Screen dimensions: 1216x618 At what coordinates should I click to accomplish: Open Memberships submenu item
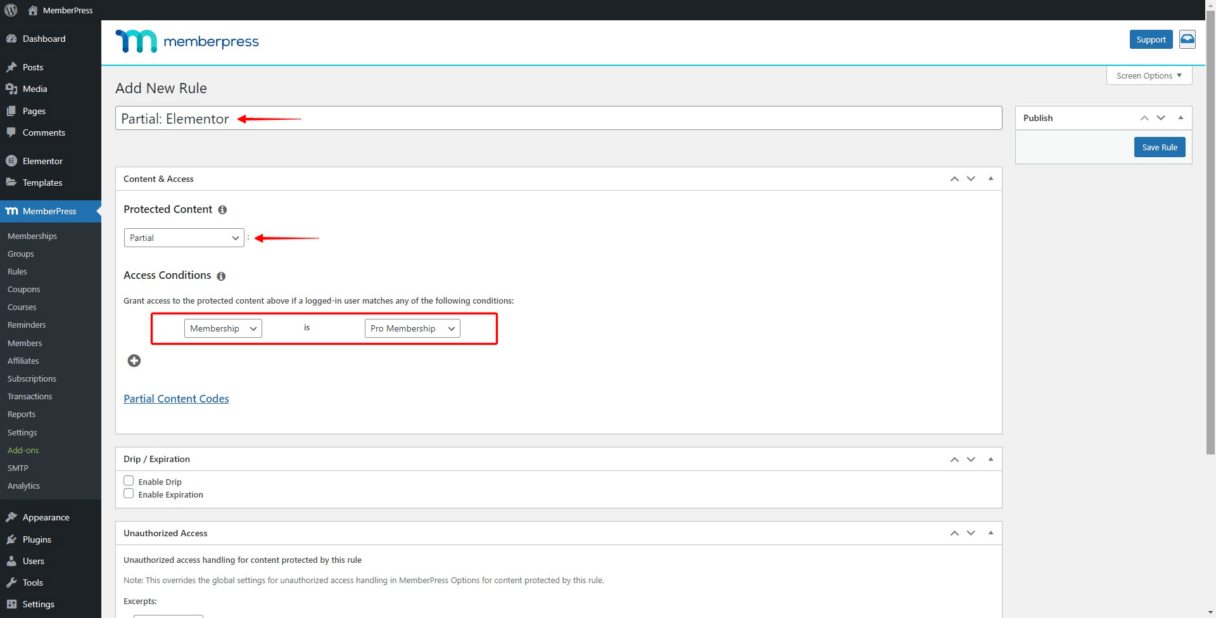pos(32,236)
